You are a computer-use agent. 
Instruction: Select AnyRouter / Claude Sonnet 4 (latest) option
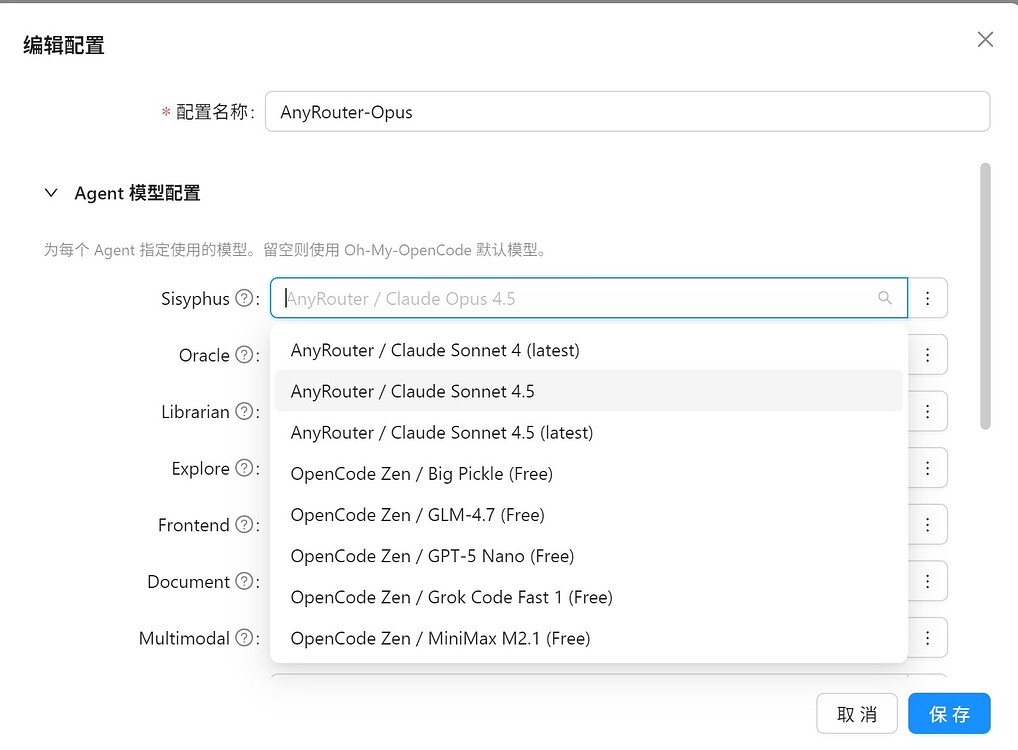tap(589, 350)
